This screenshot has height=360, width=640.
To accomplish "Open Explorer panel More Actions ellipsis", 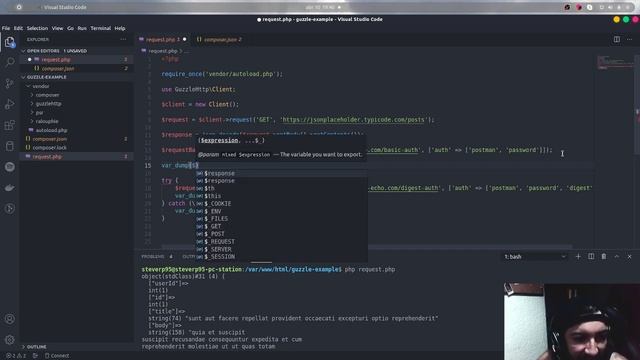I will (x=123, y=39).
